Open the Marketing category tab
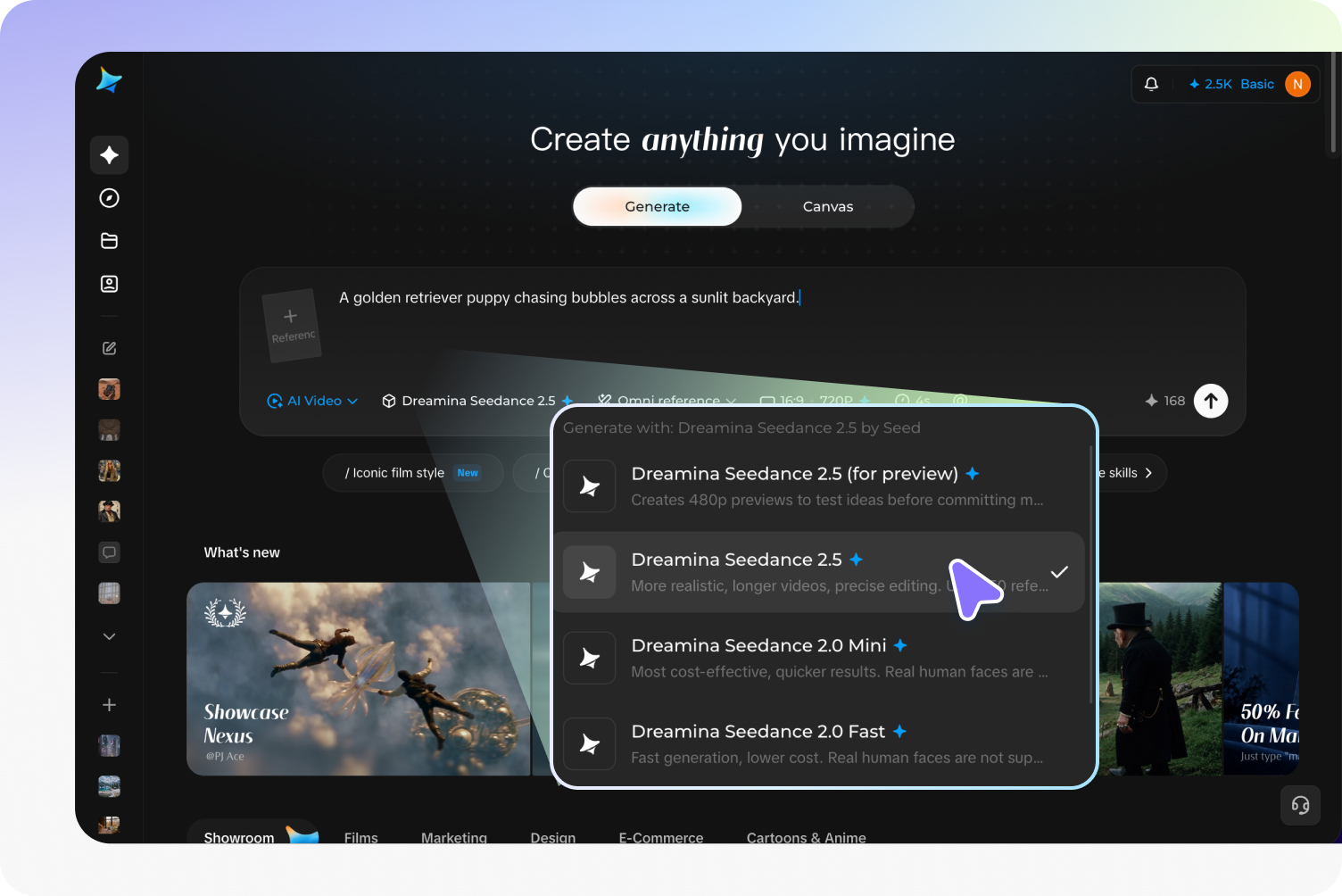The height and width of the screenshot is (896, 1342). click(454, 837)
